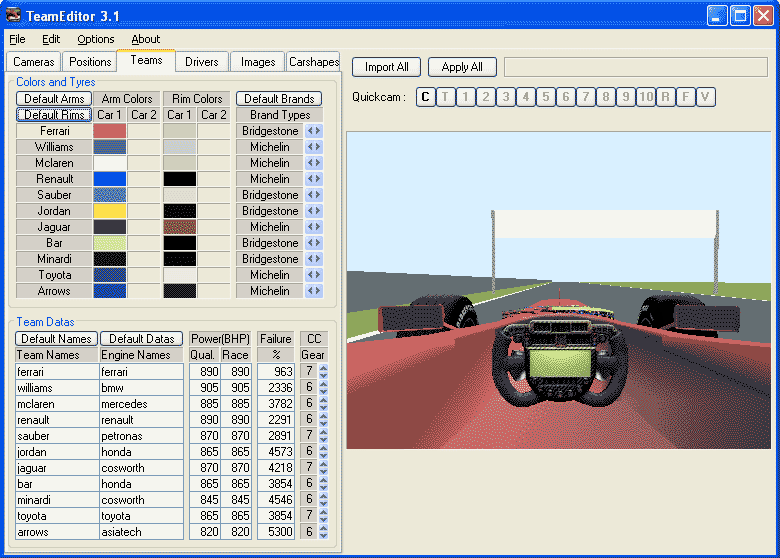The height and width of the screenshot is (558, 780).
Task: Choose the quickcam F button
Action: point(686,97)
